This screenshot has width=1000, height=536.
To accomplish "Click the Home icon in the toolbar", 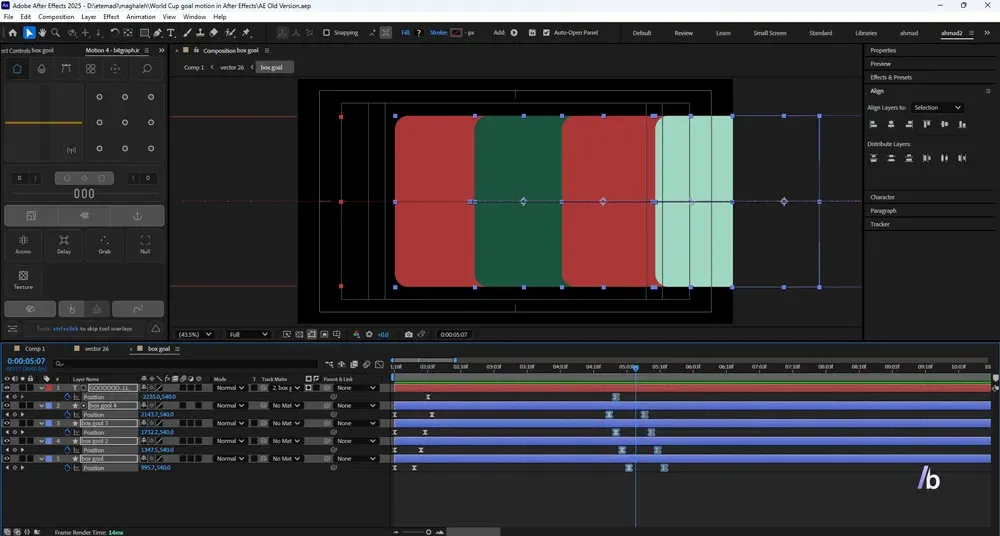I will [x=13, y=33].
